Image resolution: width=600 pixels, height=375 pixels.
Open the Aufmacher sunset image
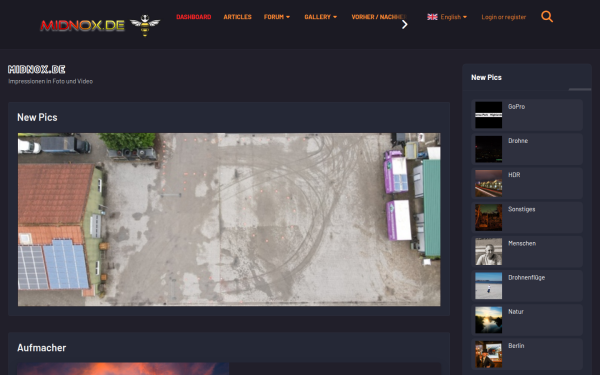pyautogui.click(x=123, y=368)
